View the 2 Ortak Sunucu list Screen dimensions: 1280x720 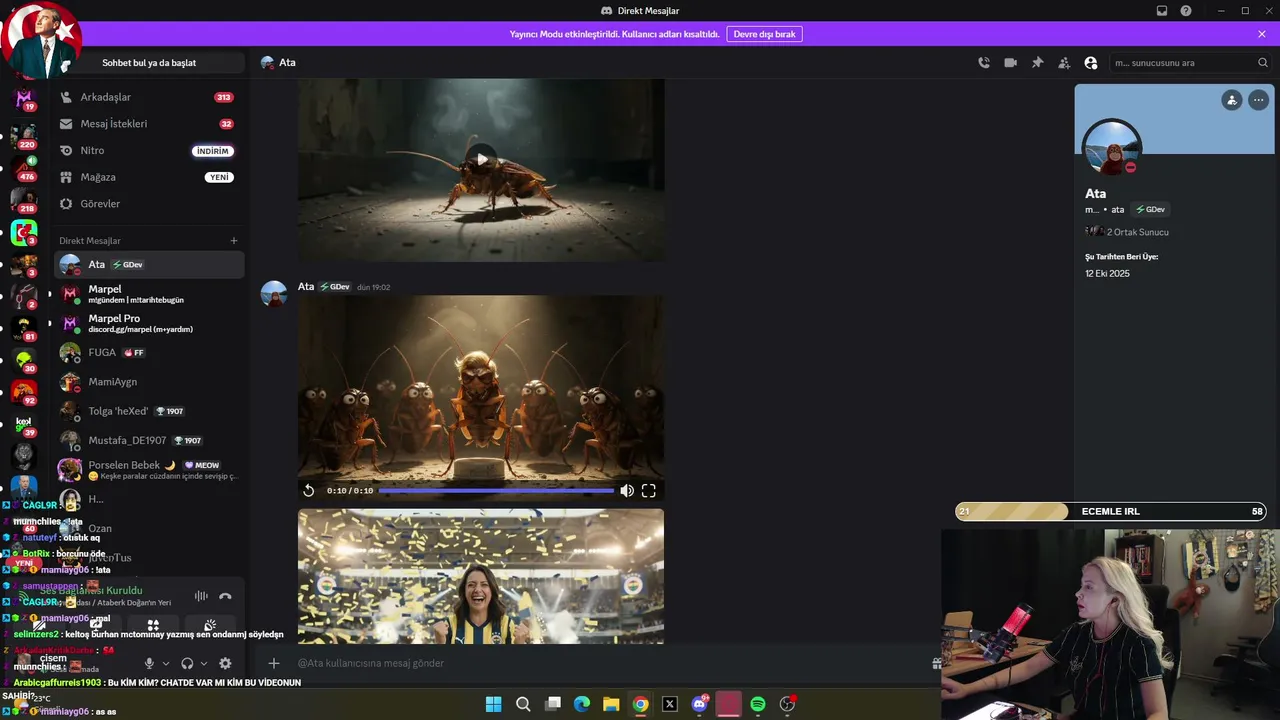(1127, 232)
